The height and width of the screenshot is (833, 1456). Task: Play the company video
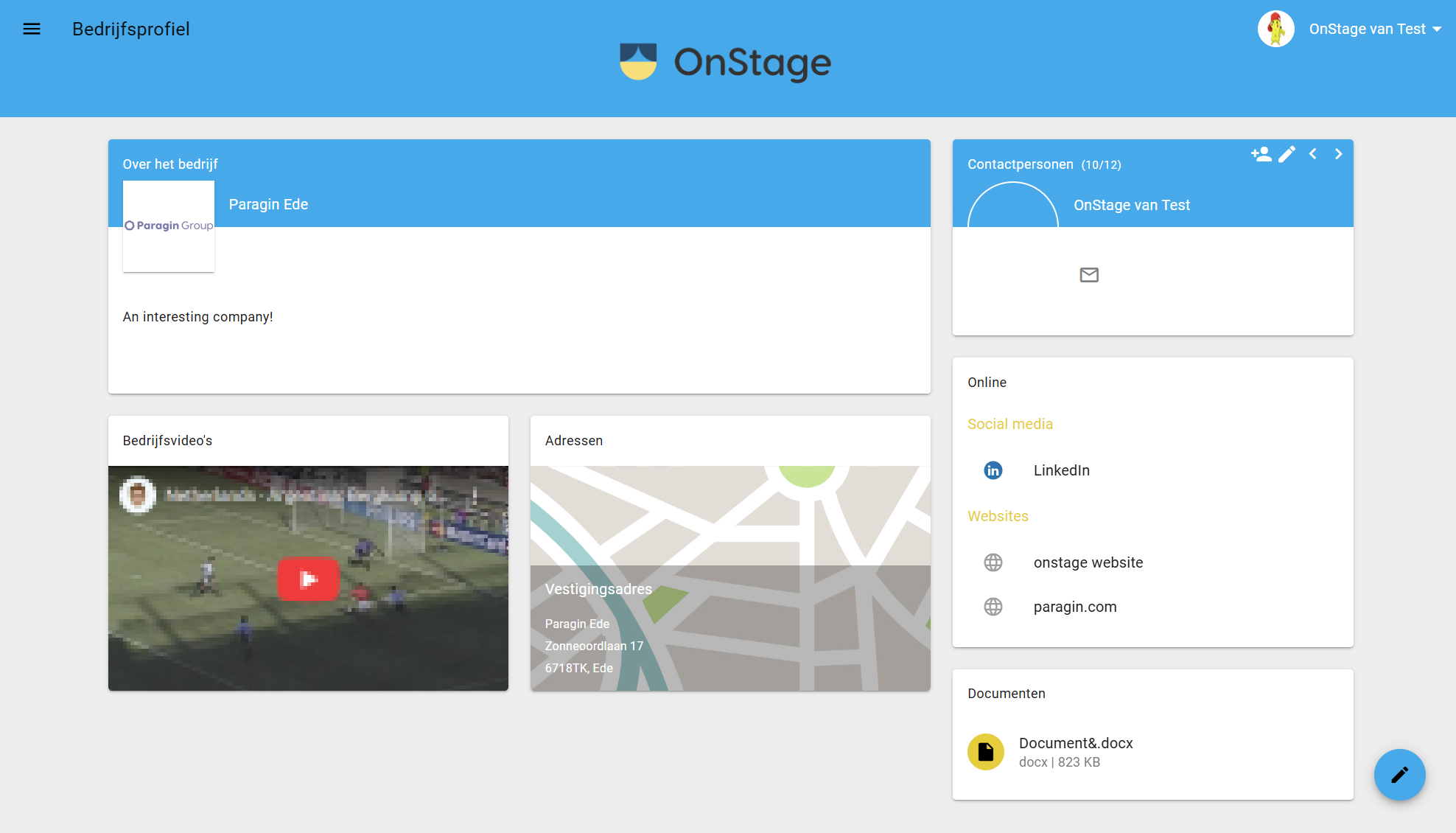click(308, 579)
